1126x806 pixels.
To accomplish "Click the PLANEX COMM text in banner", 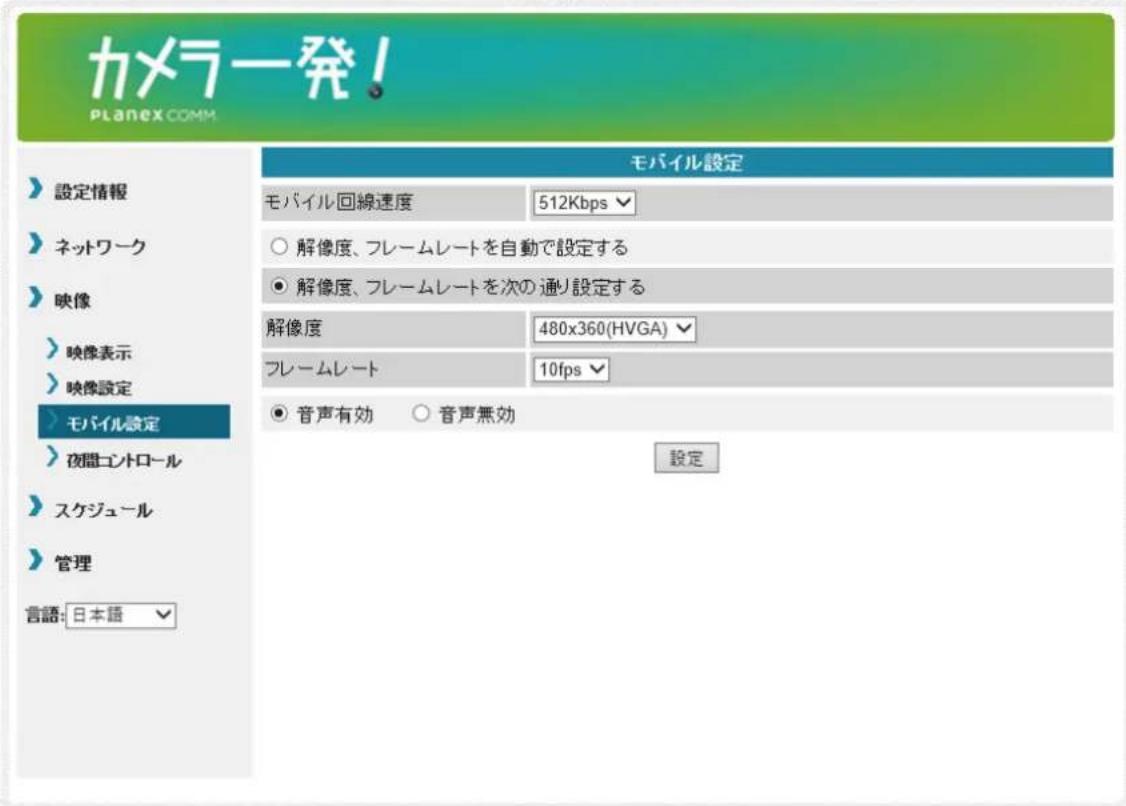I will tap(152, 115).
